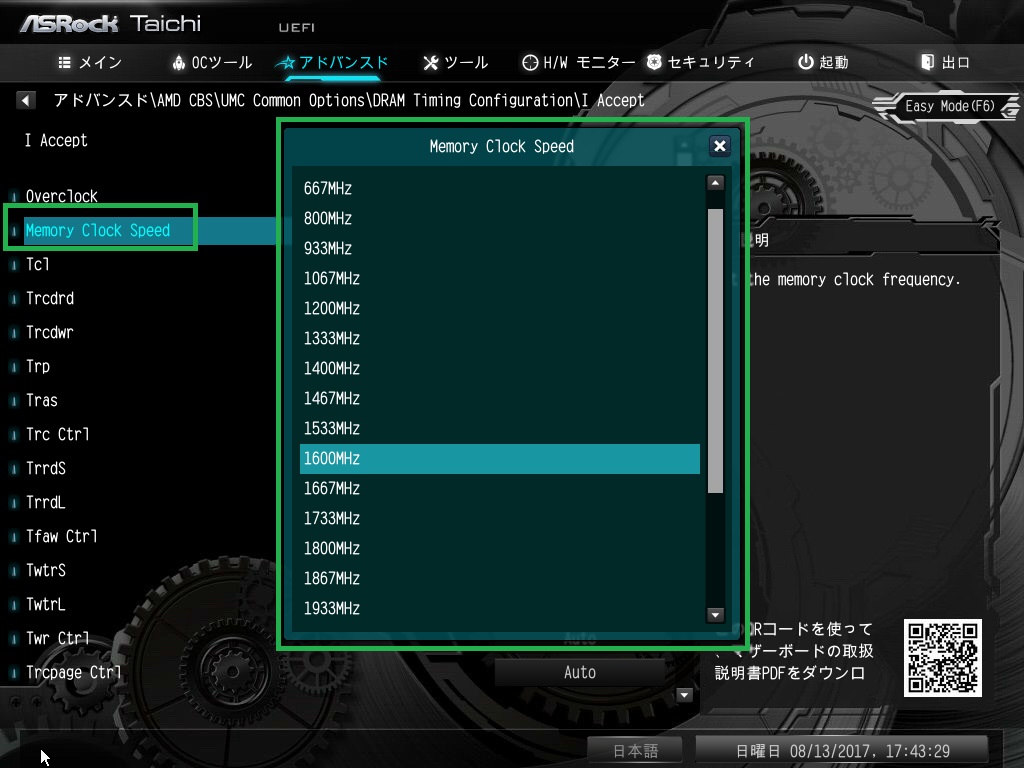Open the Auto value dropdown for Trcpage Ctrl

click(x=580, y=672)
